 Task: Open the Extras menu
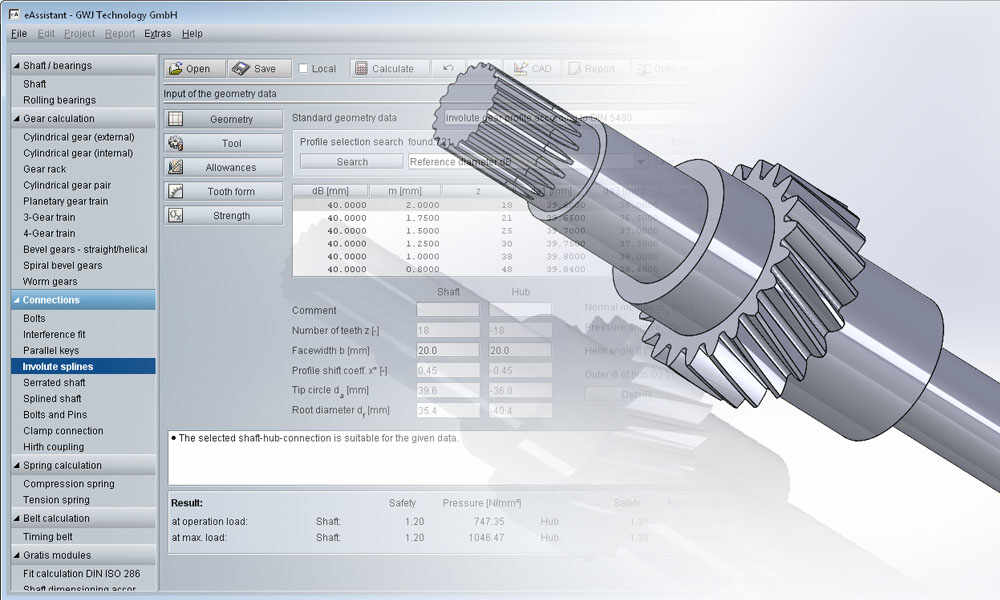pos(157,33)
